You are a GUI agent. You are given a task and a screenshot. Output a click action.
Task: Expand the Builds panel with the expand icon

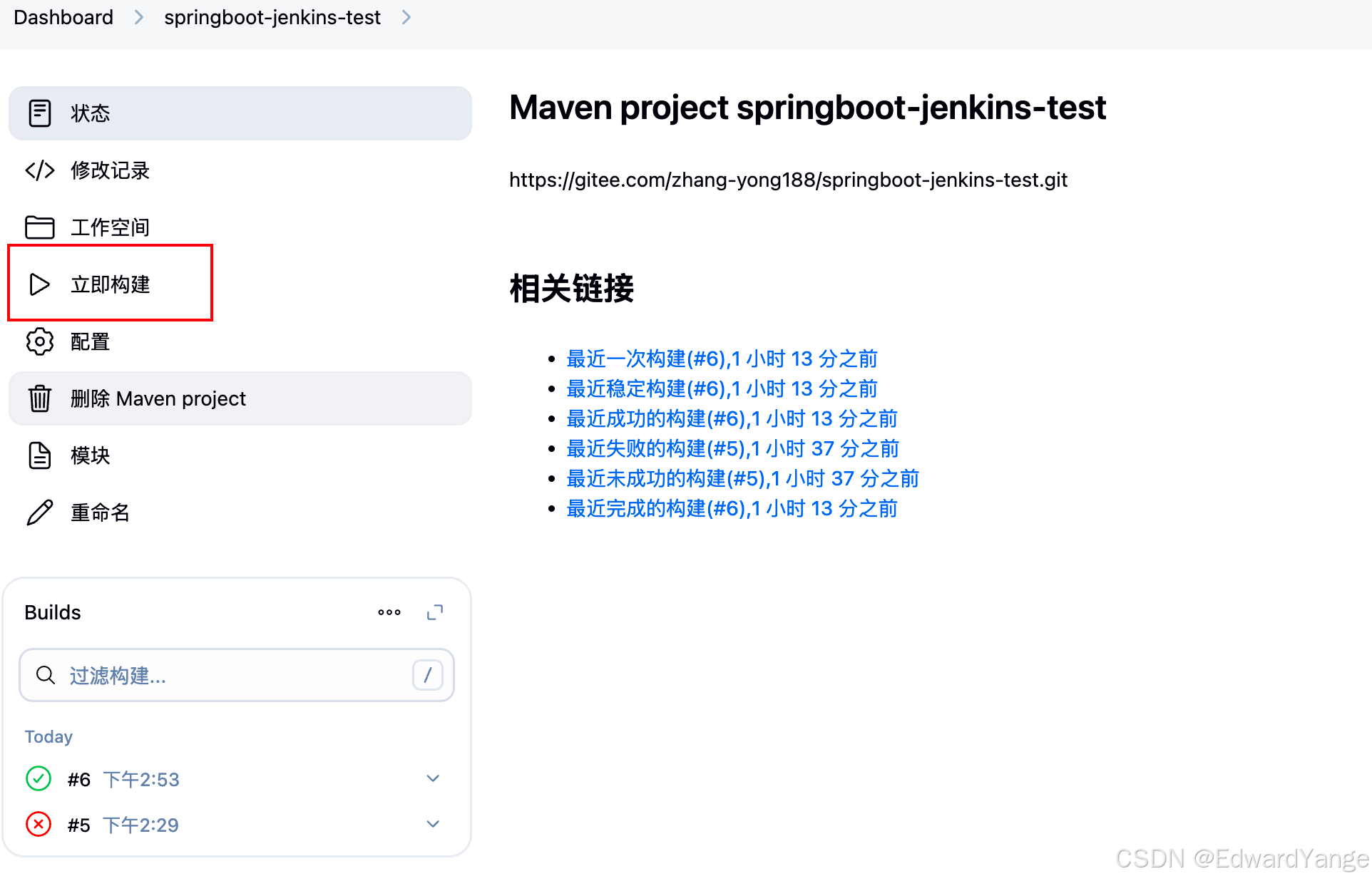click(435, 612)
